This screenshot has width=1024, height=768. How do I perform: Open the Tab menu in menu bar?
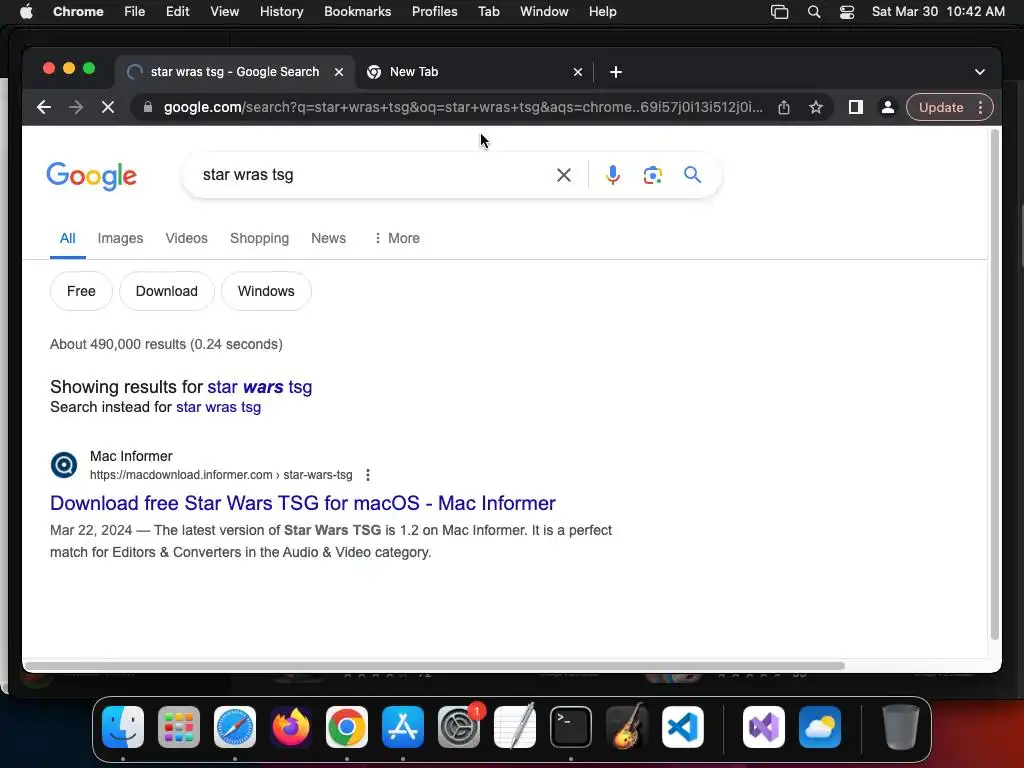point(488,12)
